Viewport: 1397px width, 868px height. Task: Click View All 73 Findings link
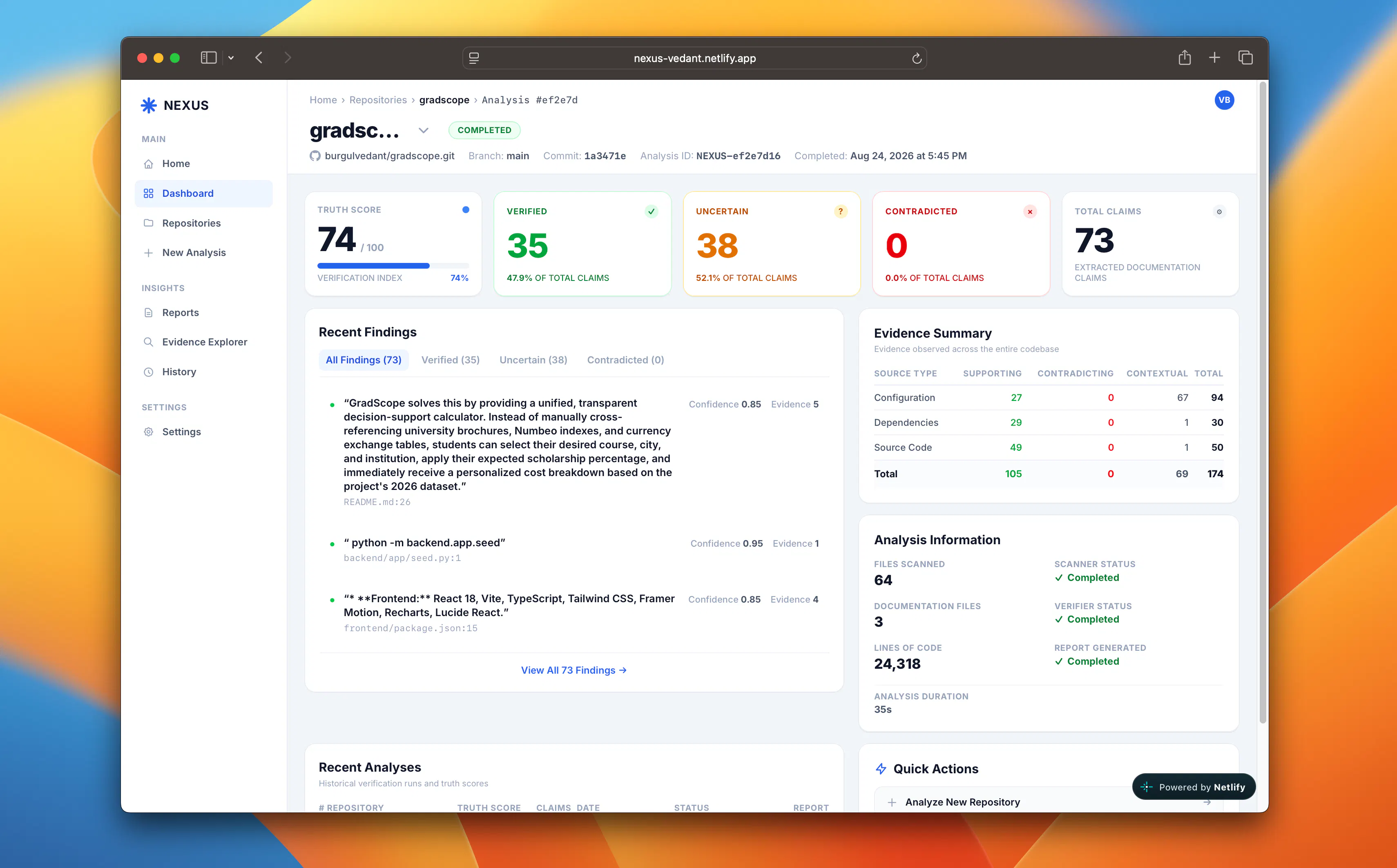pyautogui.click(x=574, y=670)
